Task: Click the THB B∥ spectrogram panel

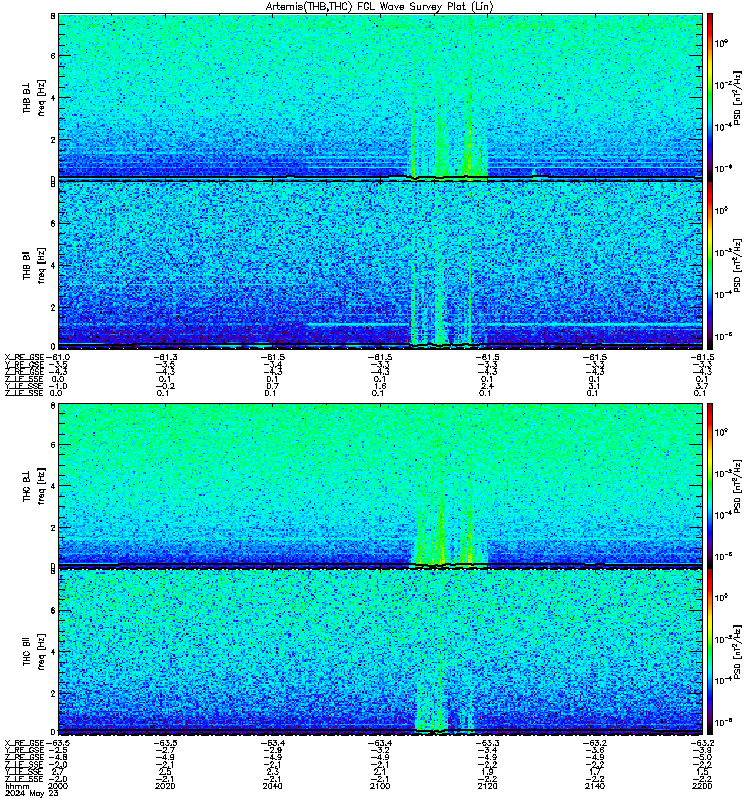Action: pyautogui.click(x=380, y=265)
